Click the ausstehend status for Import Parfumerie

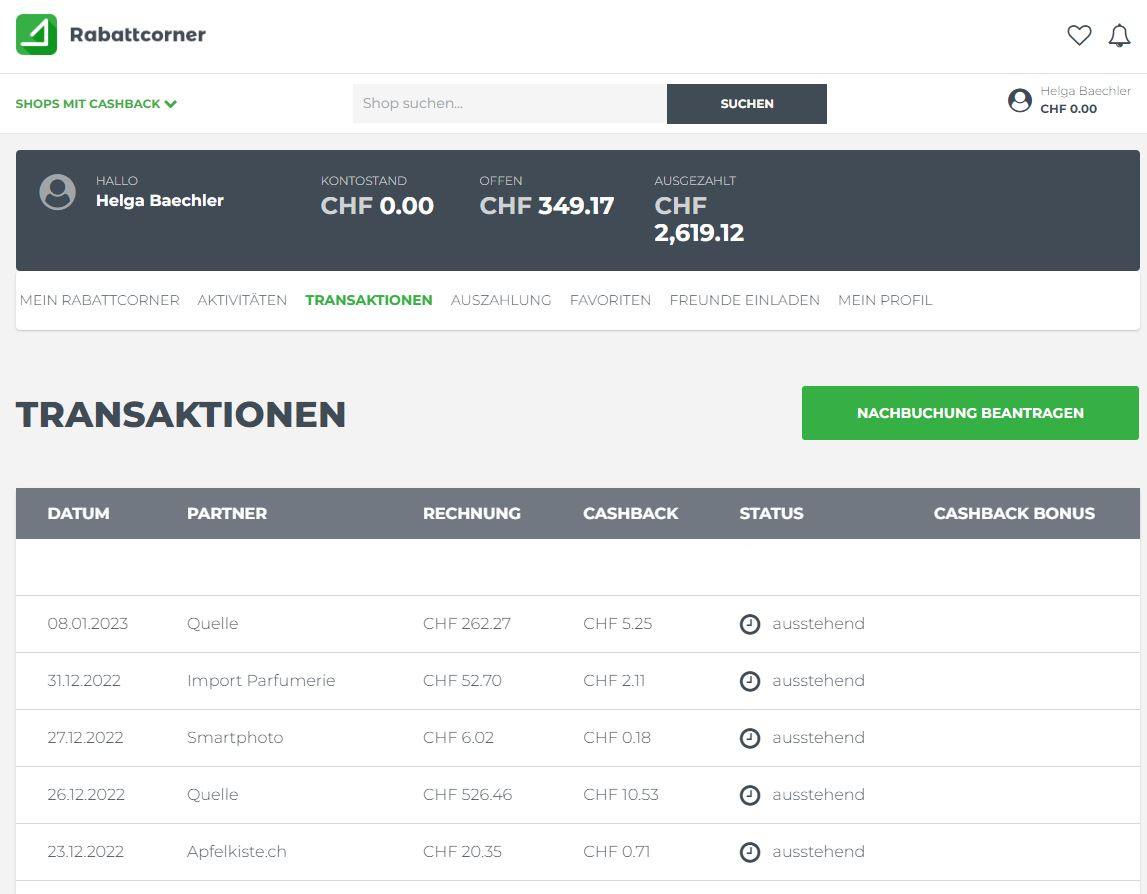(x=819, y=681)
